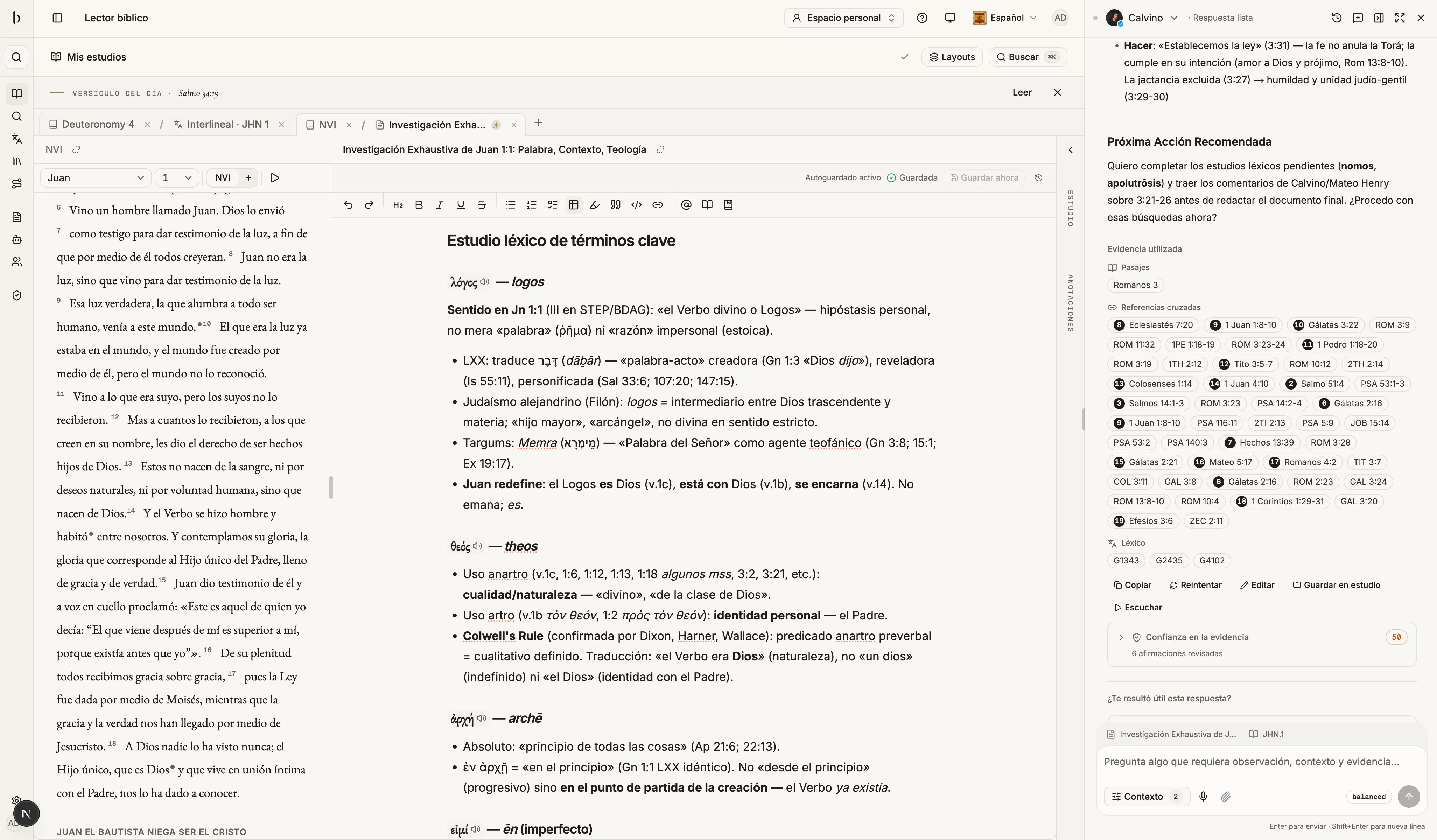Viewport: 1437px width, 840px height.
Task: Open the chapter selector showing 1
Action: pos(177,178)
